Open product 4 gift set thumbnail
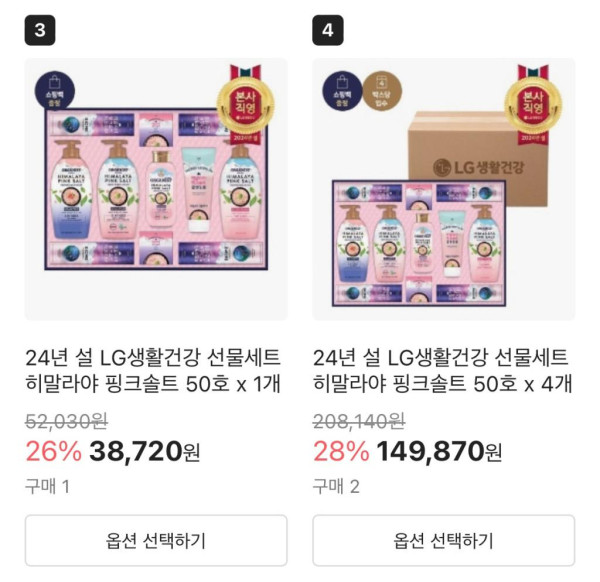 coord(443,189)
